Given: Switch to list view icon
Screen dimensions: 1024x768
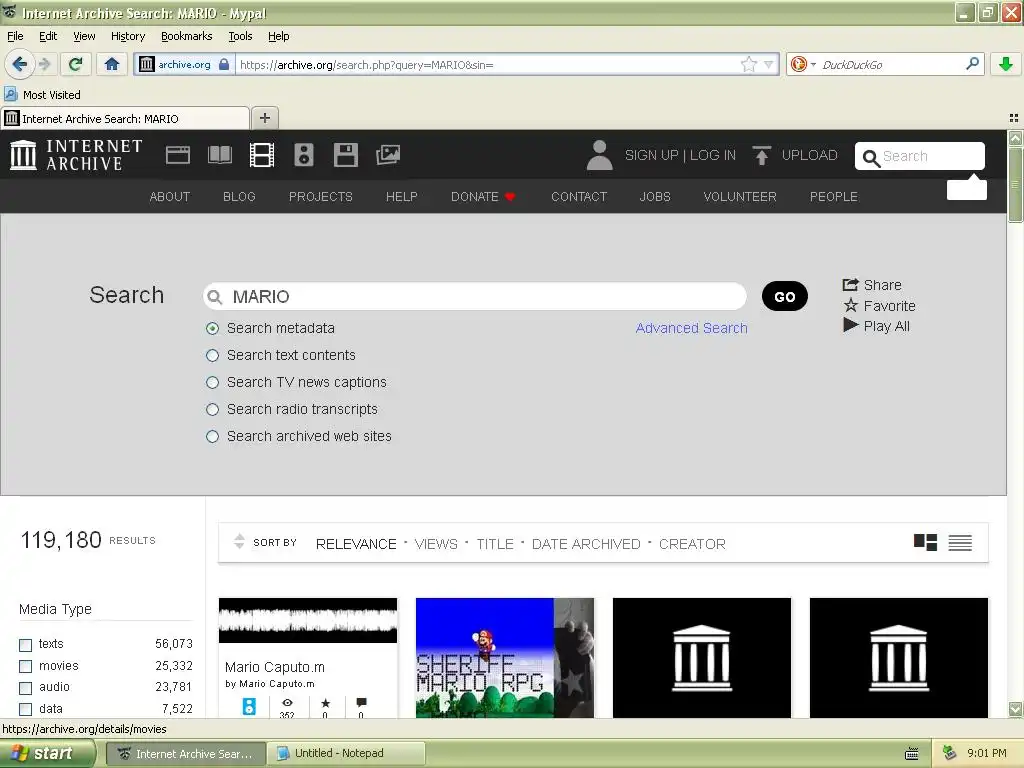Looking at the screenshot, I should [x=960, y=543].
